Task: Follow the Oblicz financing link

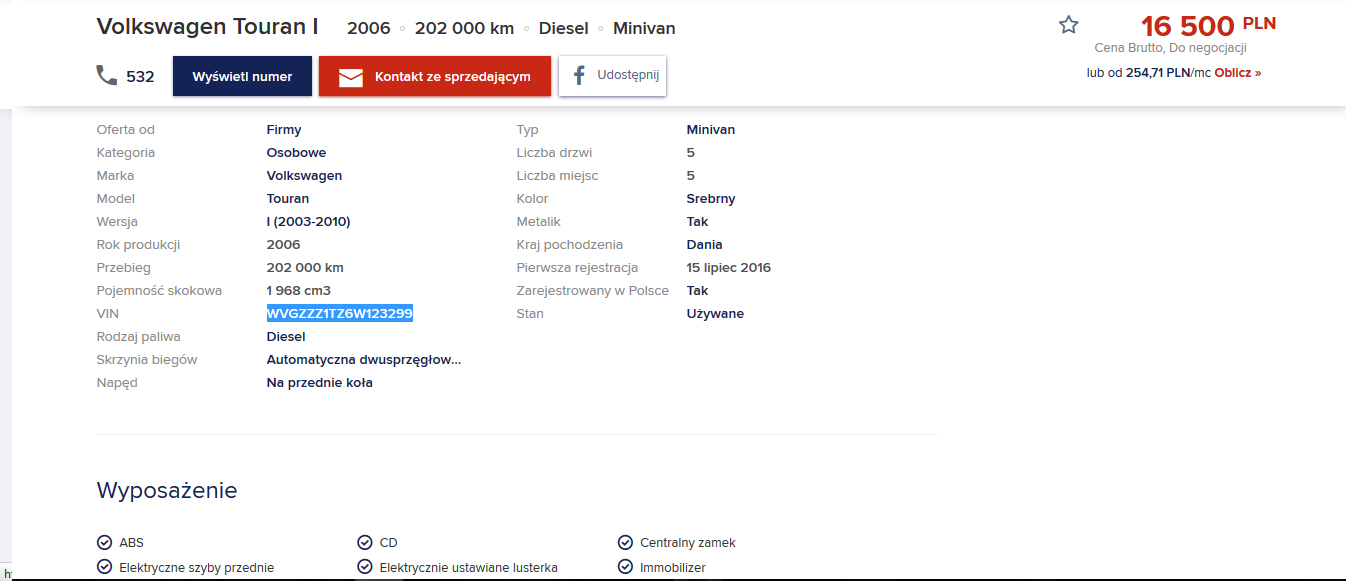Action: 1237,73
